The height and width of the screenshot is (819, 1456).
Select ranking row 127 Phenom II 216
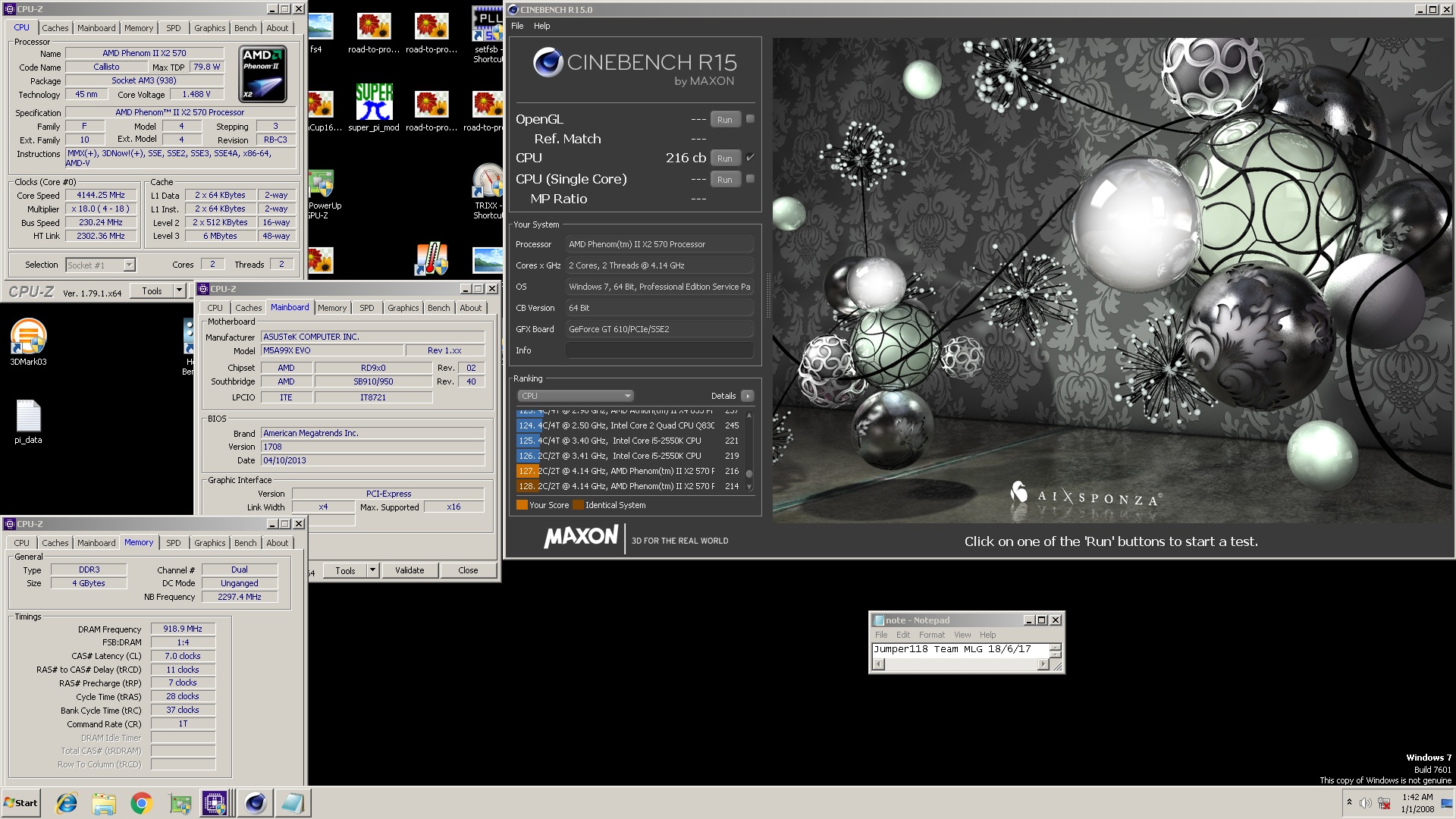[x=629, y=471]
